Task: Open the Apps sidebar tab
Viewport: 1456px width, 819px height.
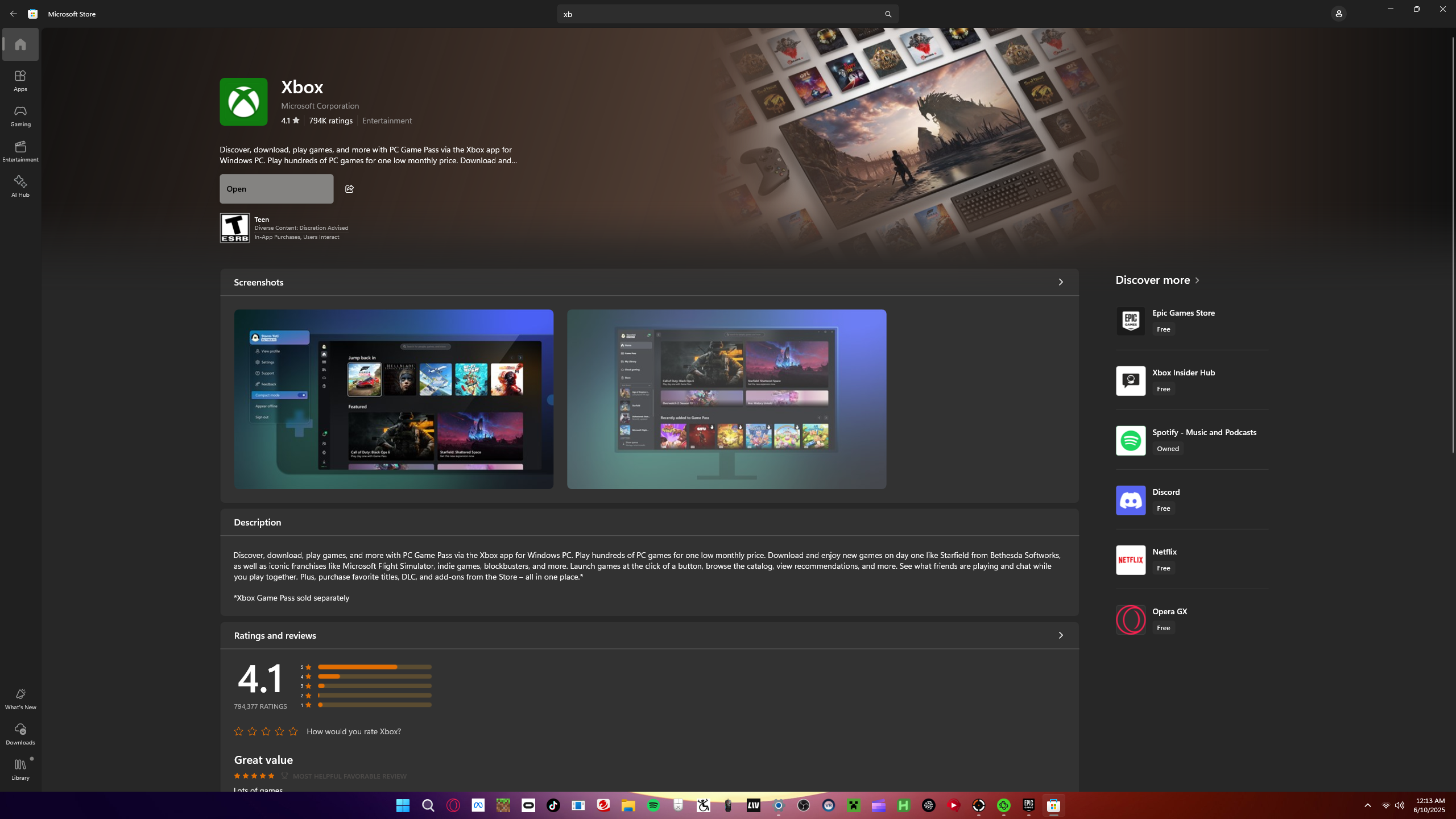Action: [x=20, y=81]
